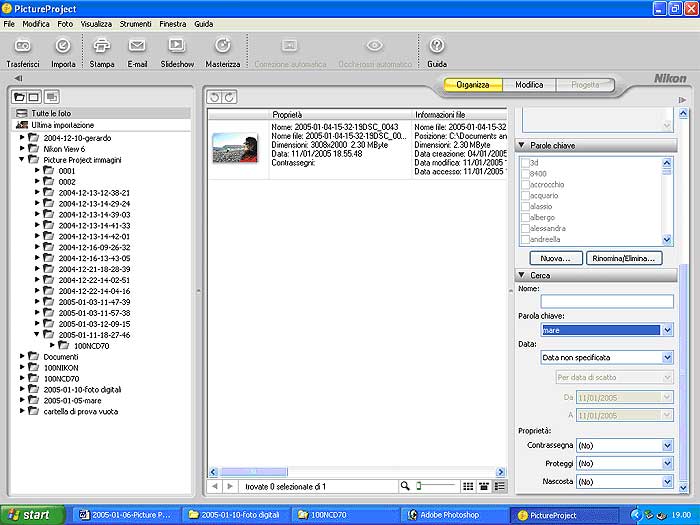Screen dimensions: 700x525
Task: Collapse the Cerca section
Action: click(x=521, y=275)
